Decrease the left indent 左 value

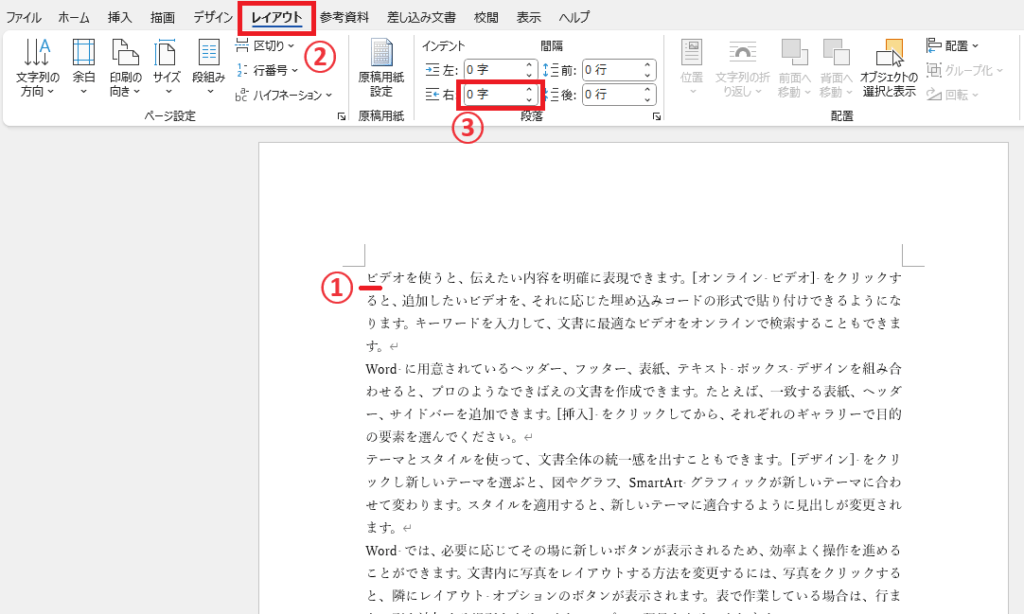[x=529, y=74]
